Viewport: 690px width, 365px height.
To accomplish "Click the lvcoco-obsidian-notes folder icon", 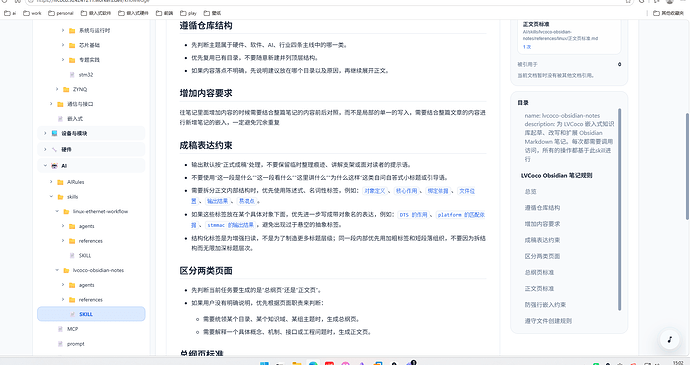I will click(66, 270).
